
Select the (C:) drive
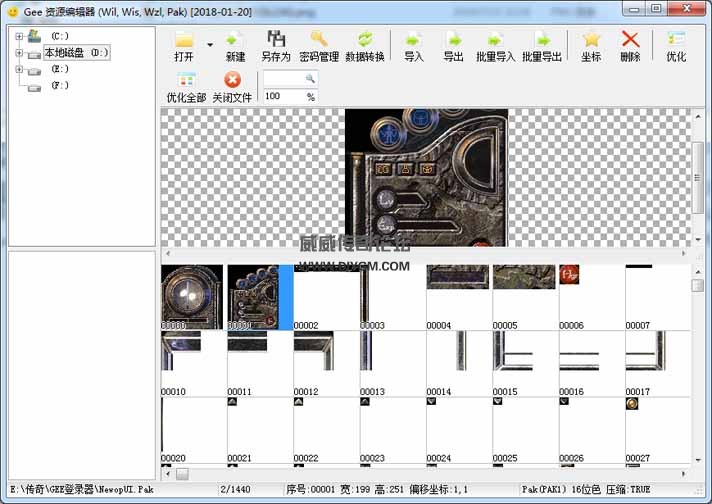[x=59, y=36]
